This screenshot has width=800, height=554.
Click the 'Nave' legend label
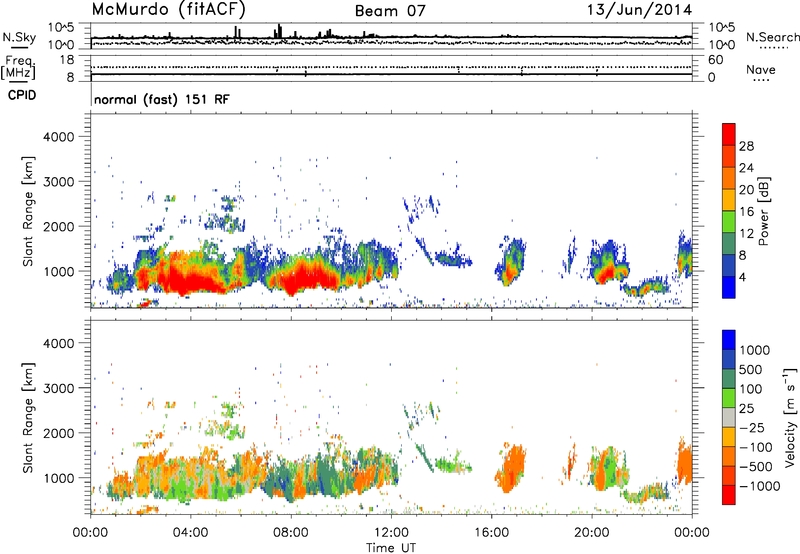[761, 69]
